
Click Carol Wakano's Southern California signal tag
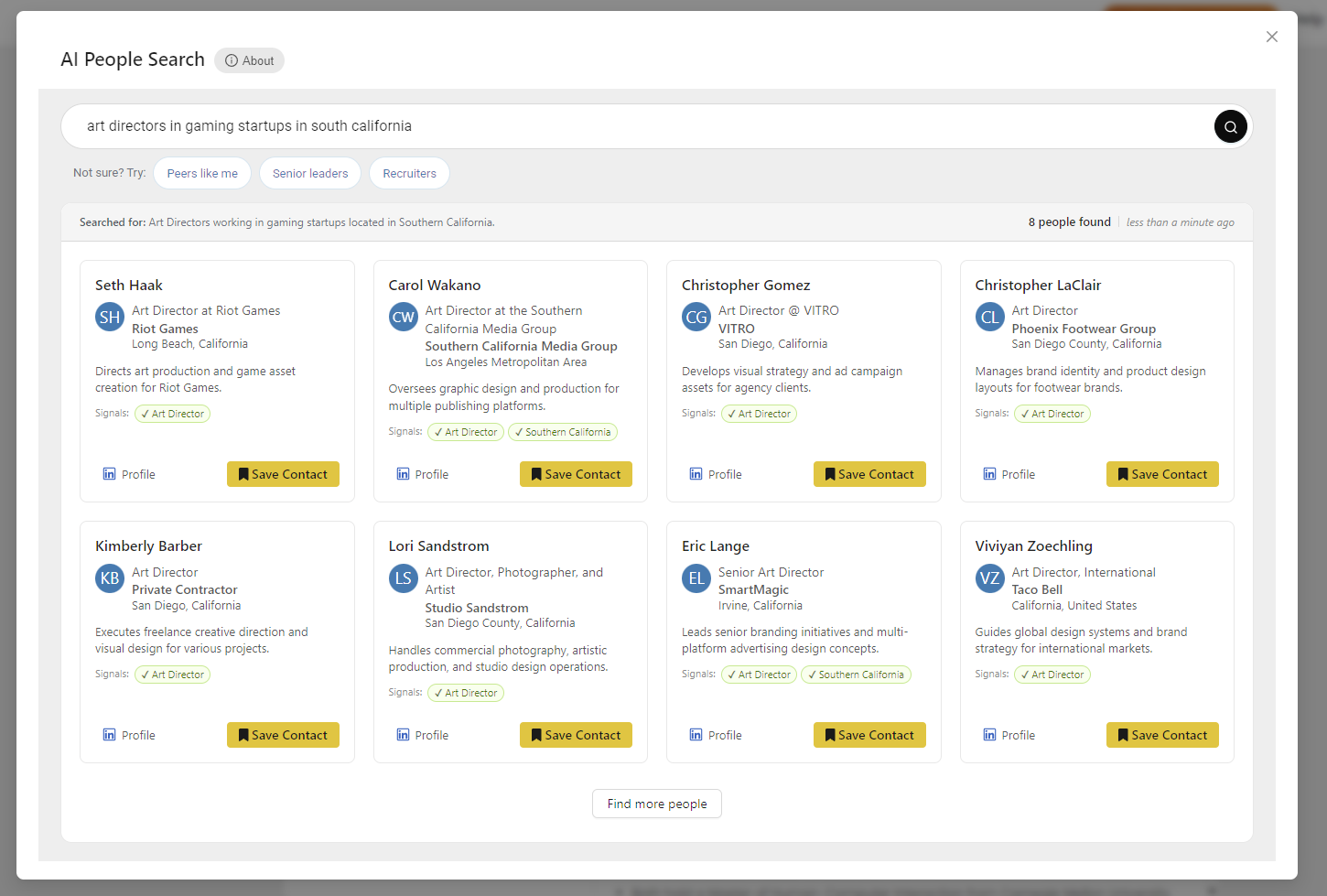pos(563,432)
